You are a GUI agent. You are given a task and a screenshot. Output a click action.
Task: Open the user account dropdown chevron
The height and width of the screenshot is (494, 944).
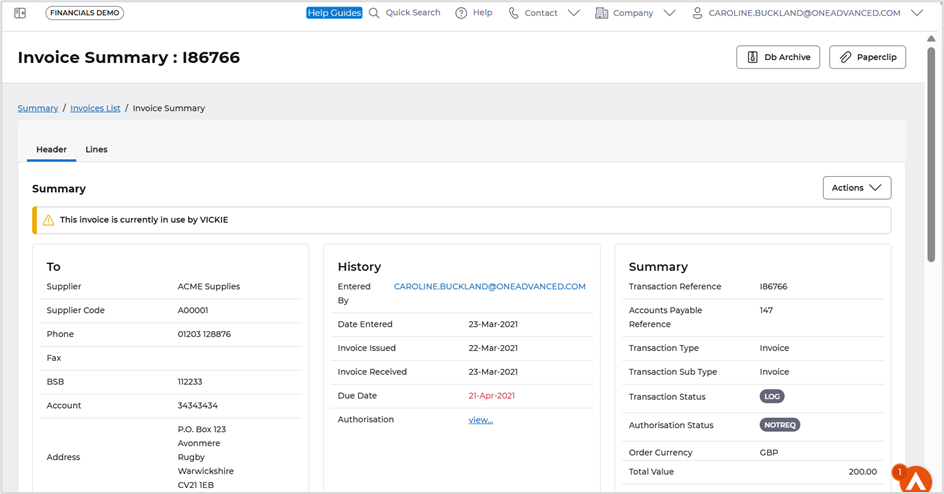click(917, 13)
